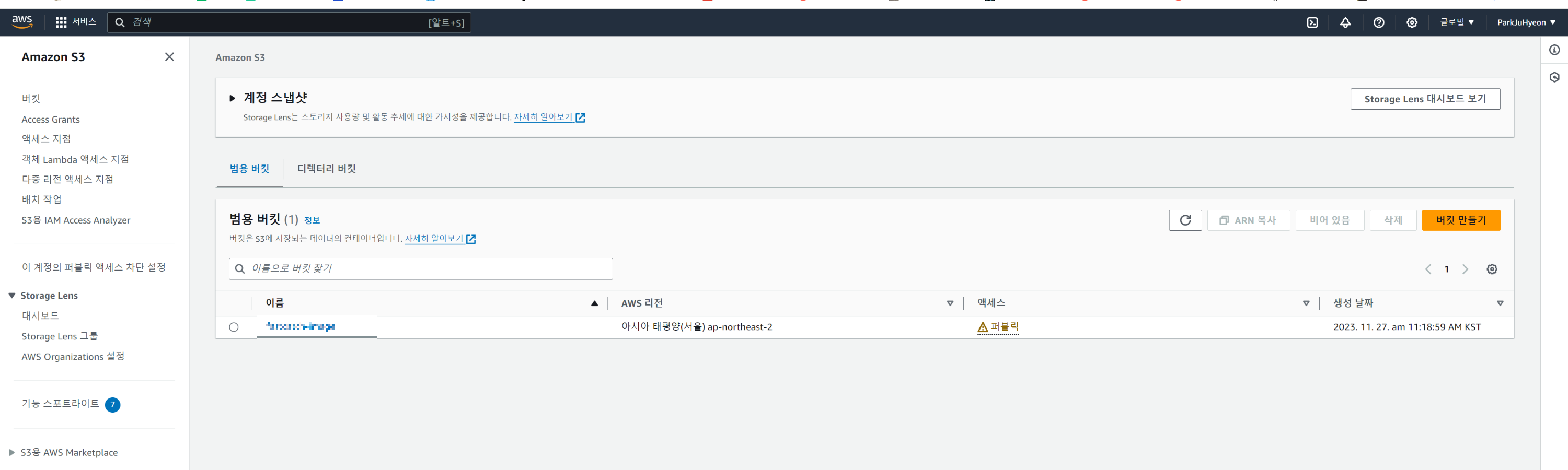The width and height of the screenshot is (1568, 470).
Task: Click the public access warning triangle icon
Action: click(982, 327)
